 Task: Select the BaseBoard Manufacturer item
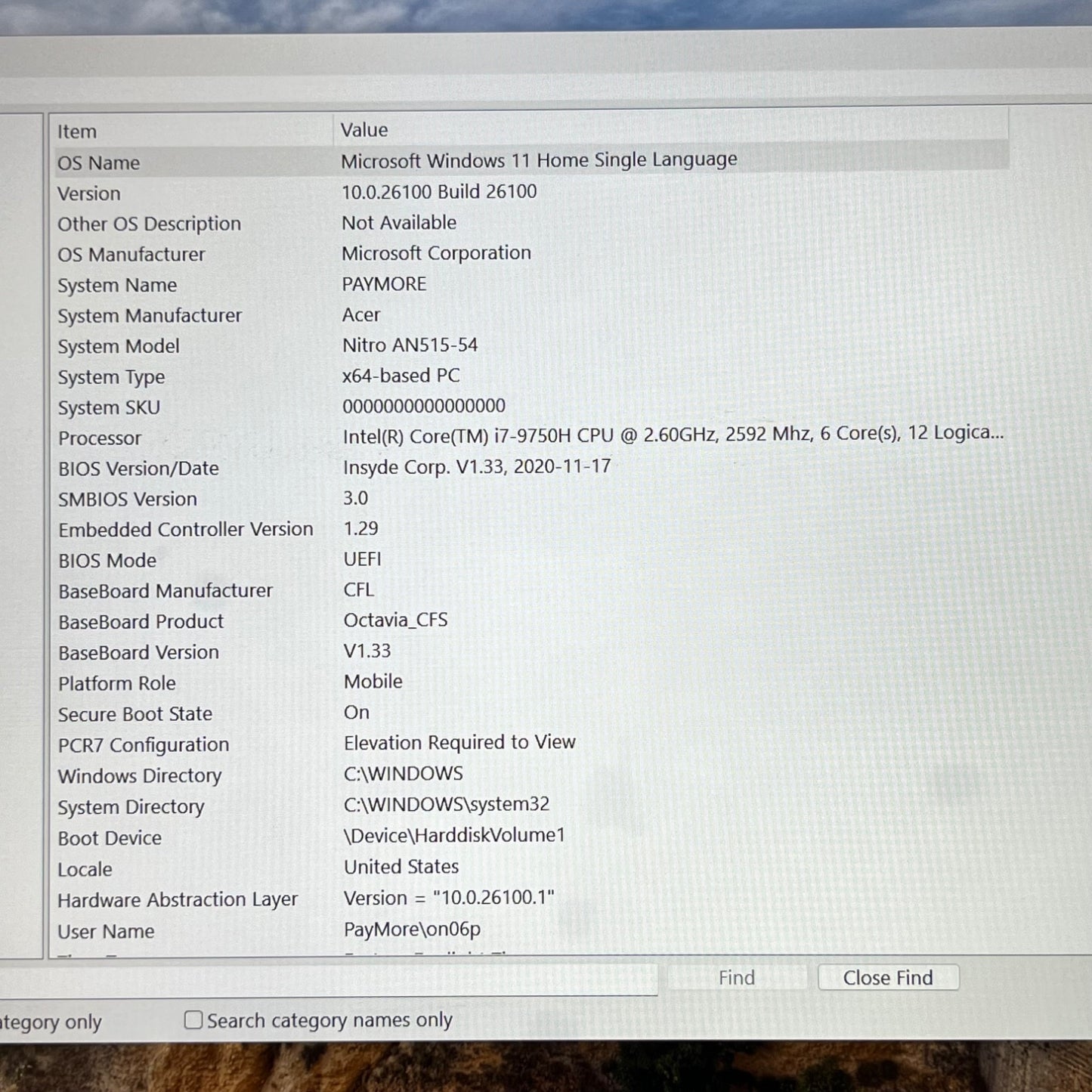coord(166,591)
